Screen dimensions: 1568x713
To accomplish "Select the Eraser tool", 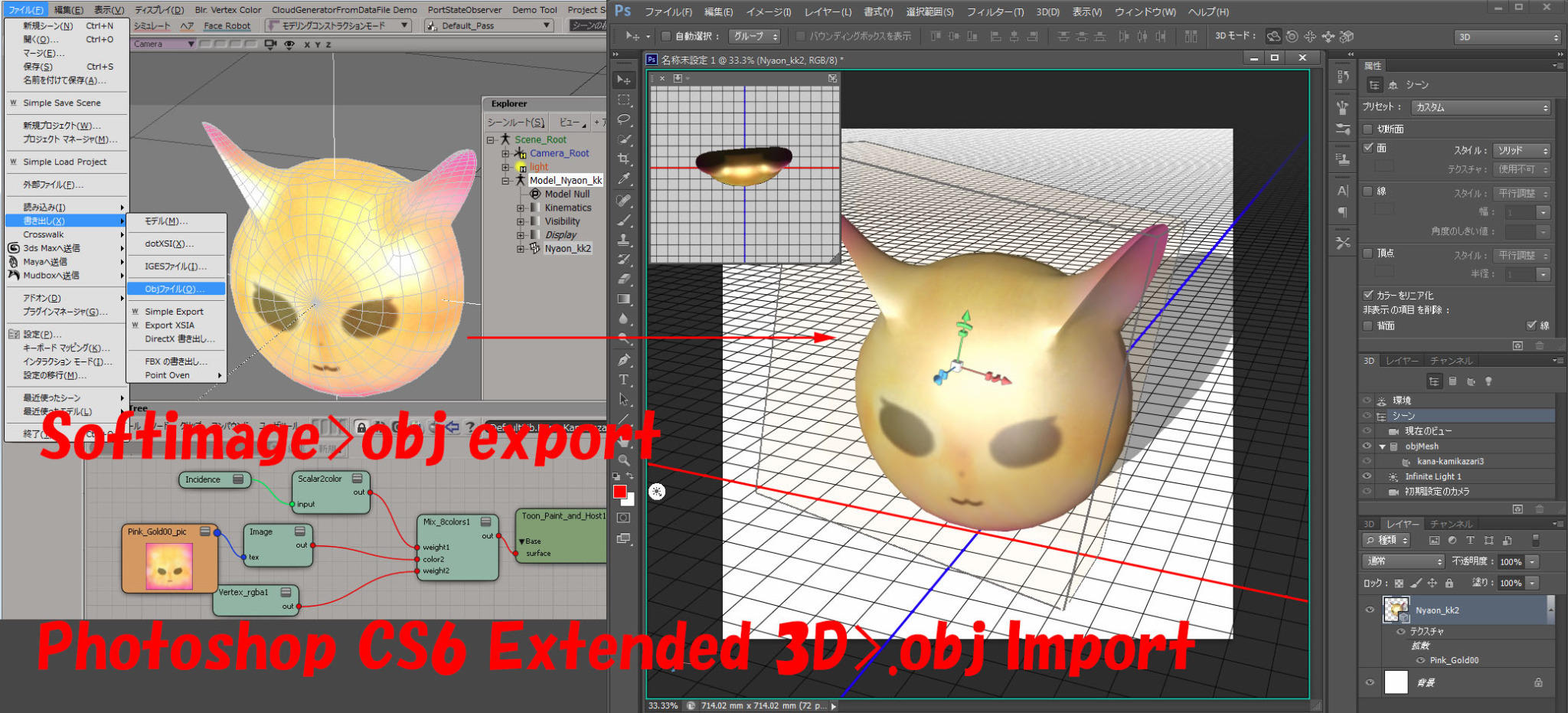I will [x=624, y=280].
